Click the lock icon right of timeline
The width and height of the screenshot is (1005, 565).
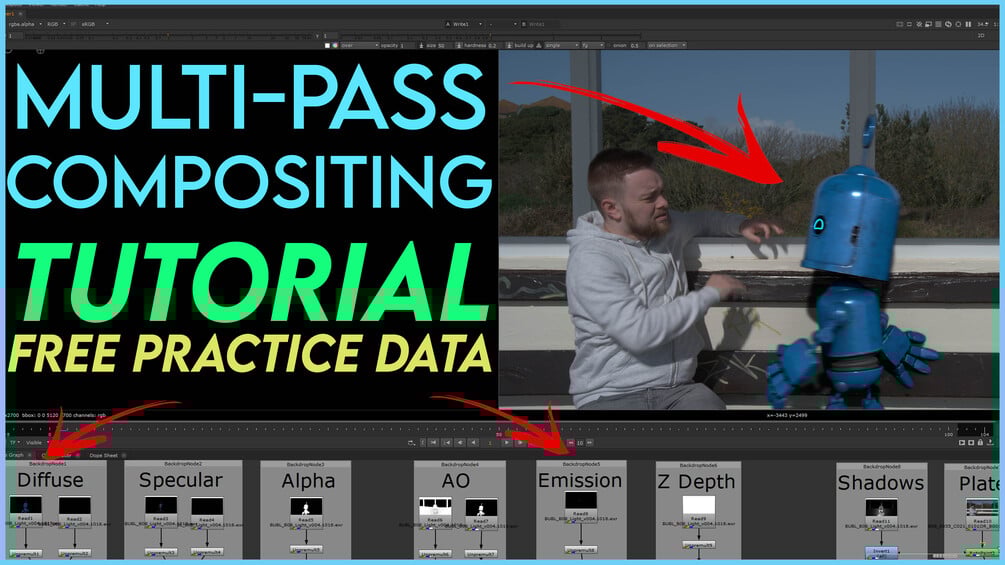point(981,442)
